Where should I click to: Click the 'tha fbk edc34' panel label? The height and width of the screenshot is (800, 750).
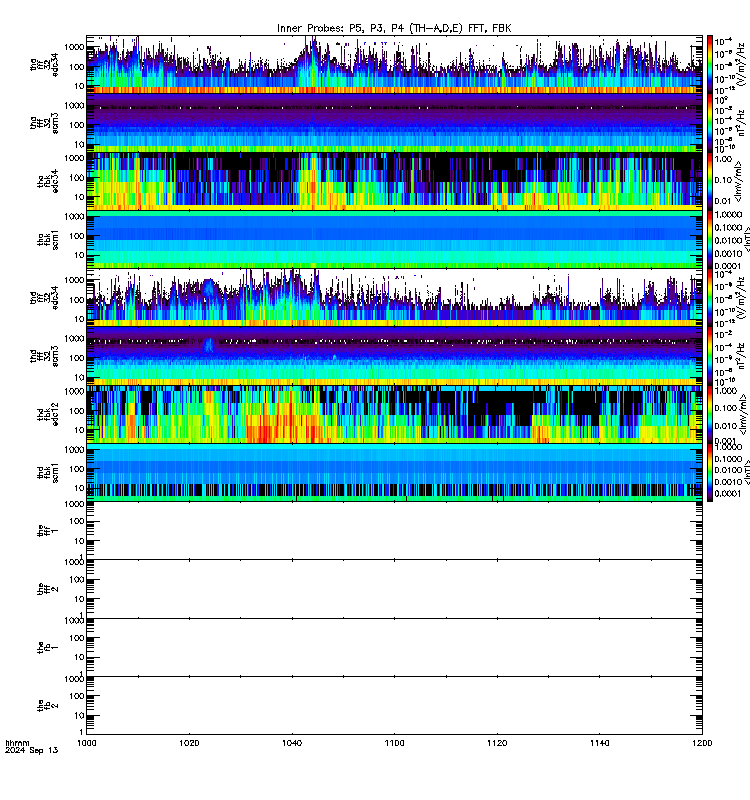point(48,181)
